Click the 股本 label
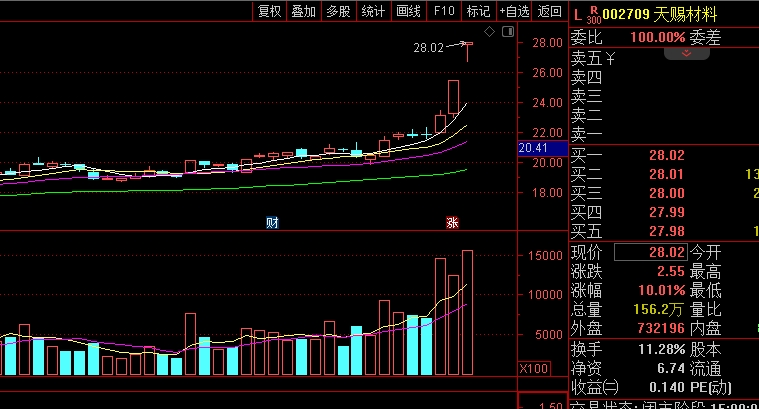Screen dimensions: 759x409 [705, 349]
